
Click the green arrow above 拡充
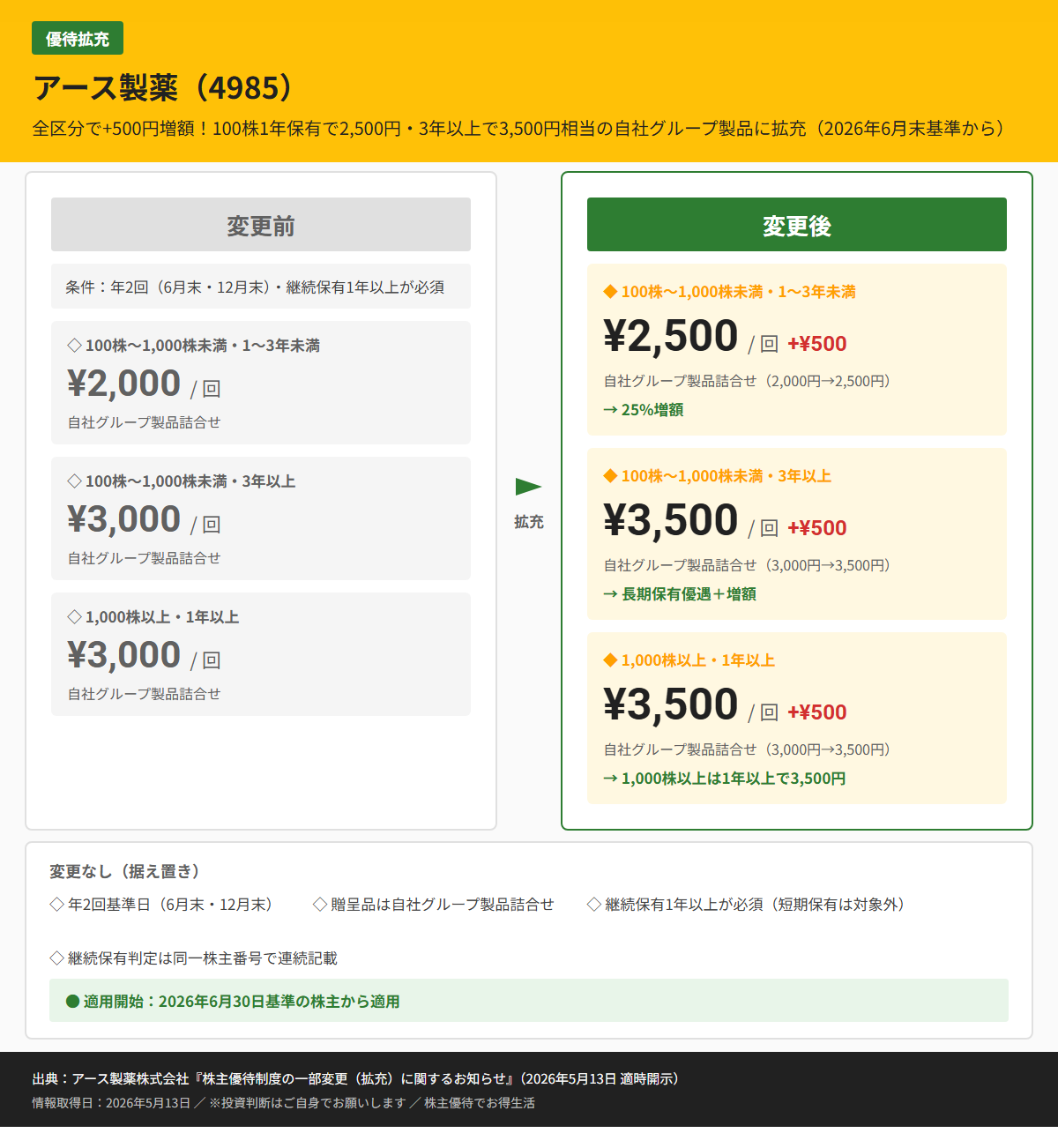pos(528,487)
